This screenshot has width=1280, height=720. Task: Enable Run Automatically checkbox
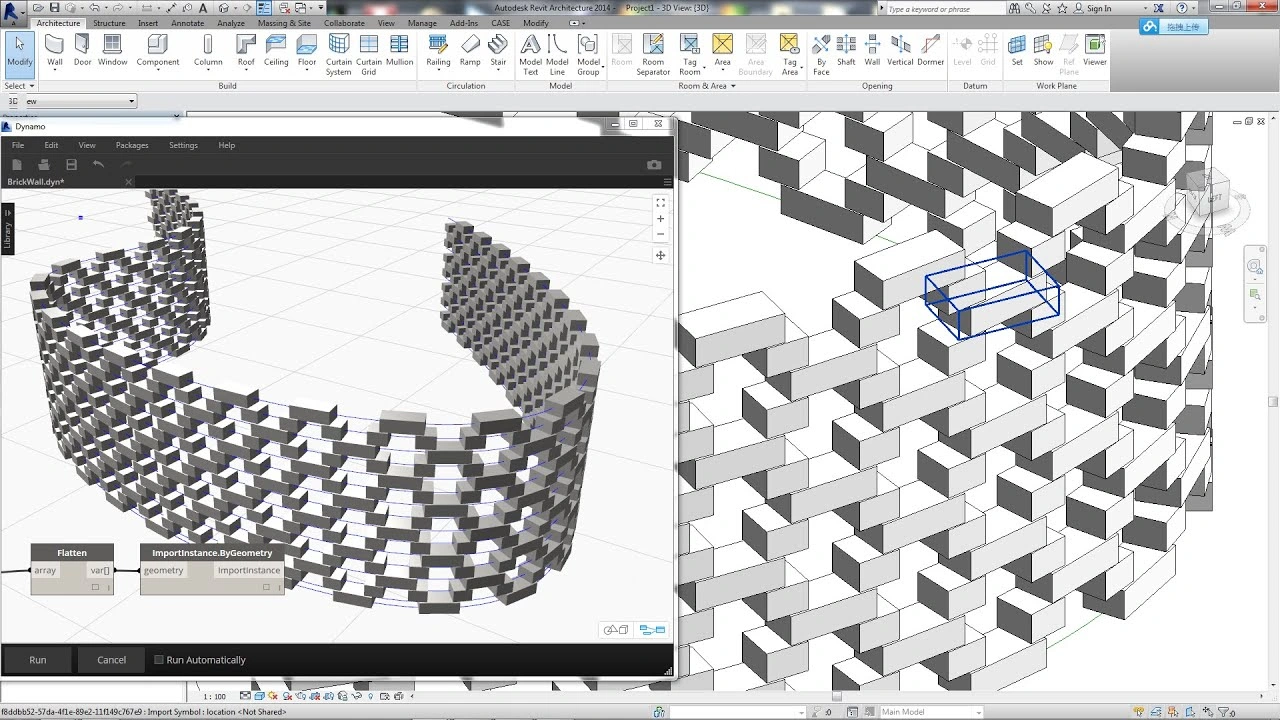159,660
